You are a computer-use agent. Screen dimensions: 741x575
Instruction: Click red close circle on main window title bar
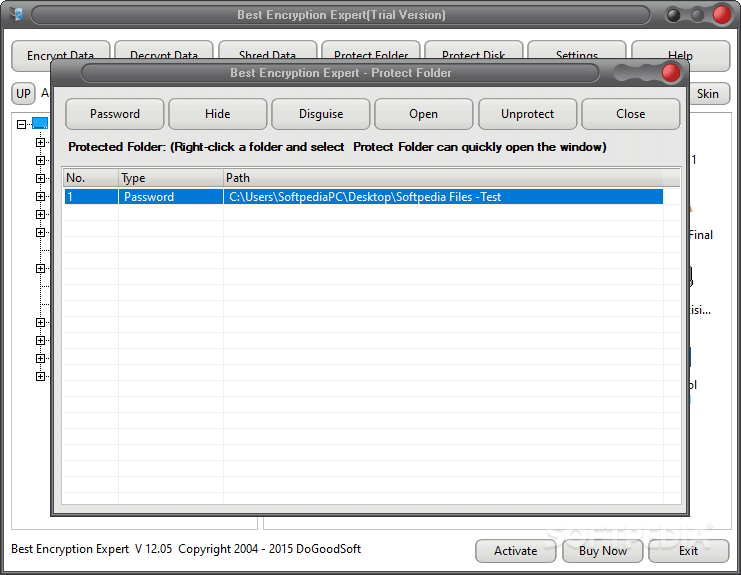click(x=722, y=15)
